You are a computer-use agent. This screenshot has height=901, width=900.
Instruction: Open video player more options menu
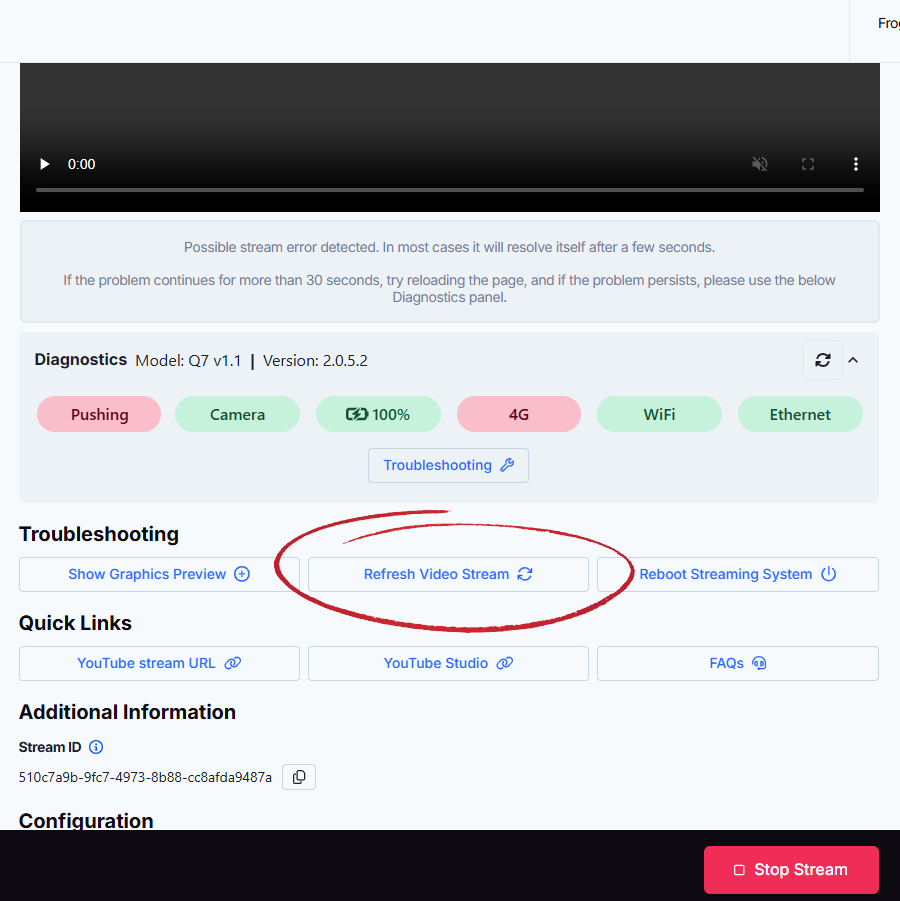856,164
